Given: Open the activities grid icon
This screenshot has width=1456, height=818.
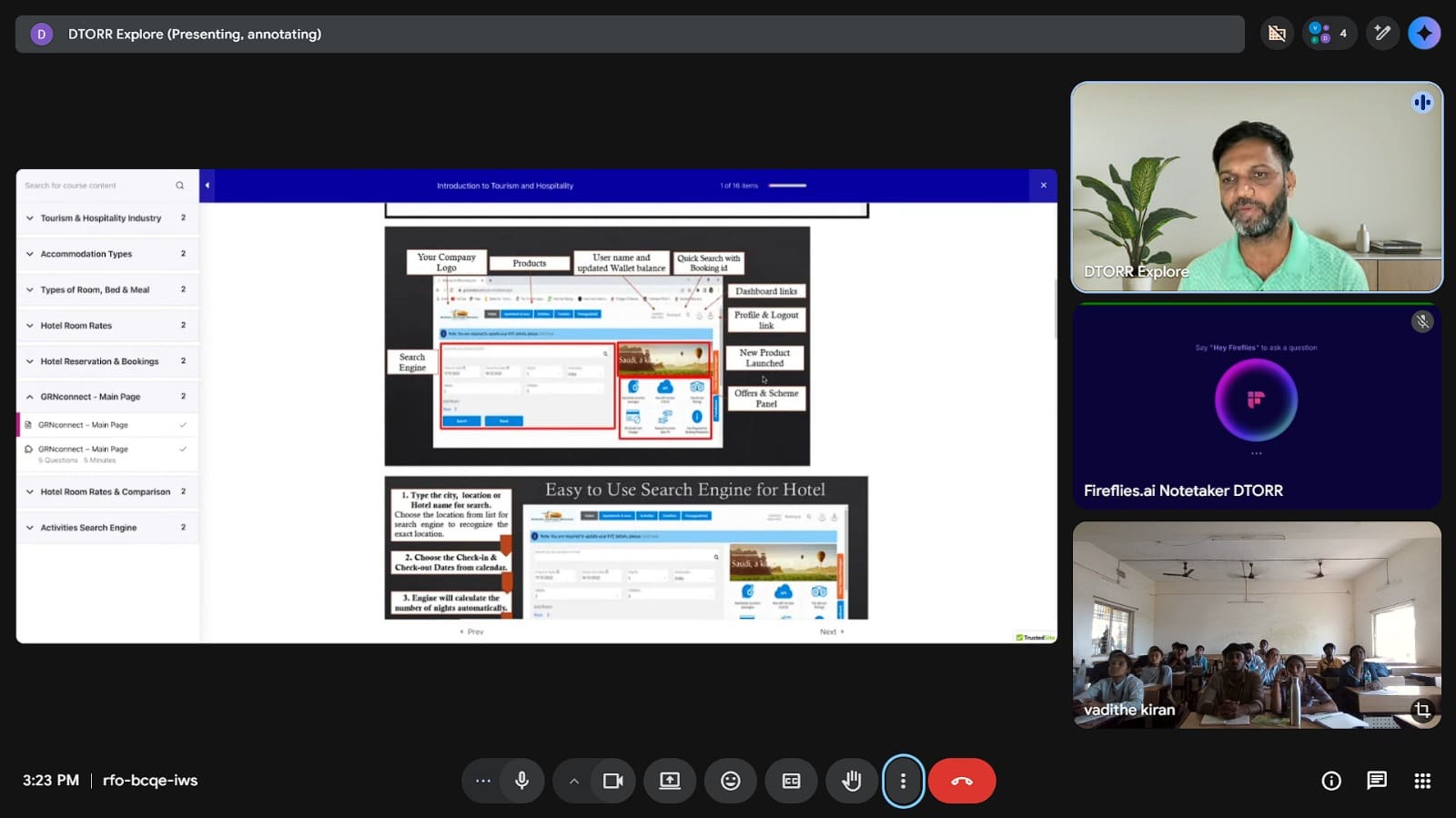Looking at the screenshot, I should coord(1422,781).
